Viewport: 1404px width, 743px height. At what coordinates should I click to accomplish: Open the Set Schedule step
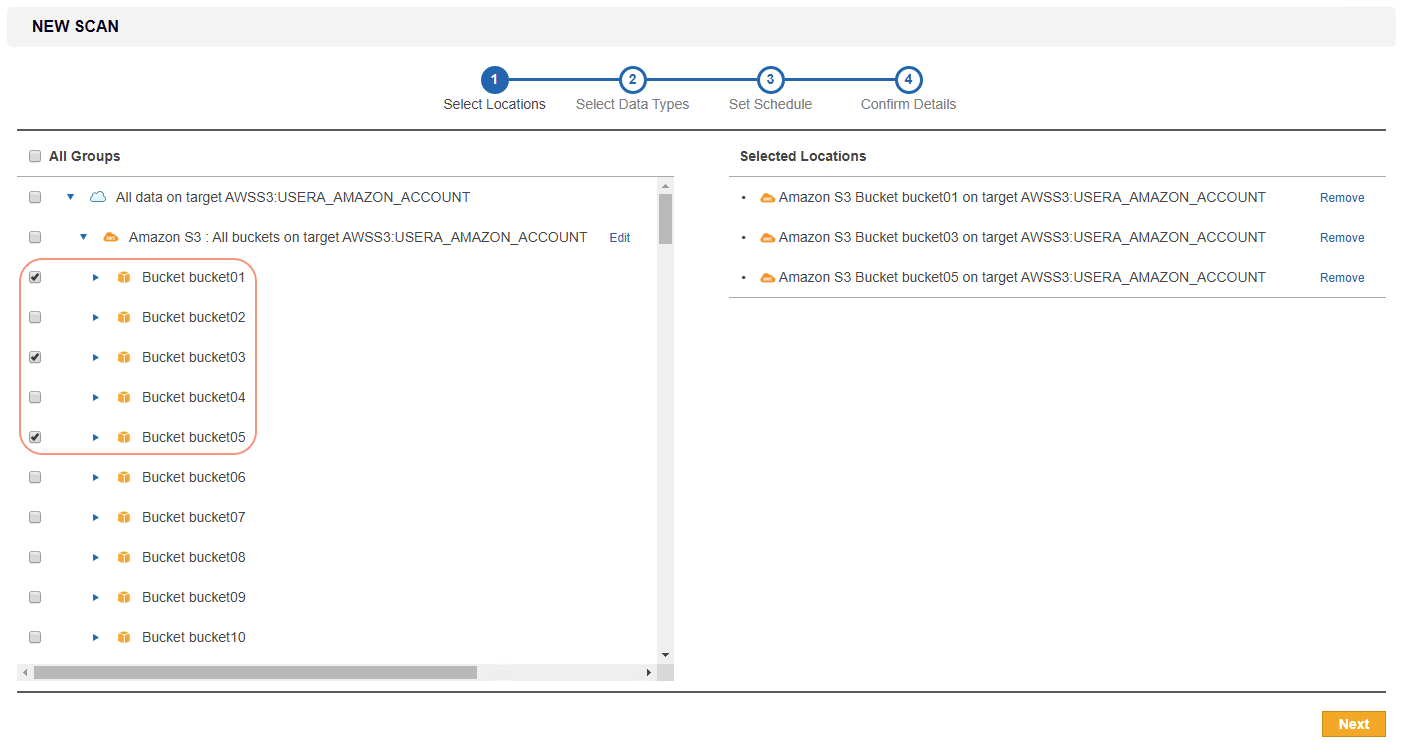click(770, 80)
